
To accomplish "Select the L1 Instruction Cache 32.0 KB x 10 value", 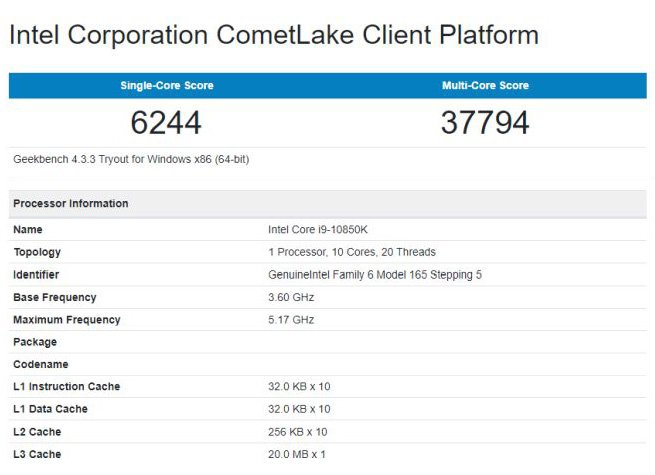I will 299,386.
